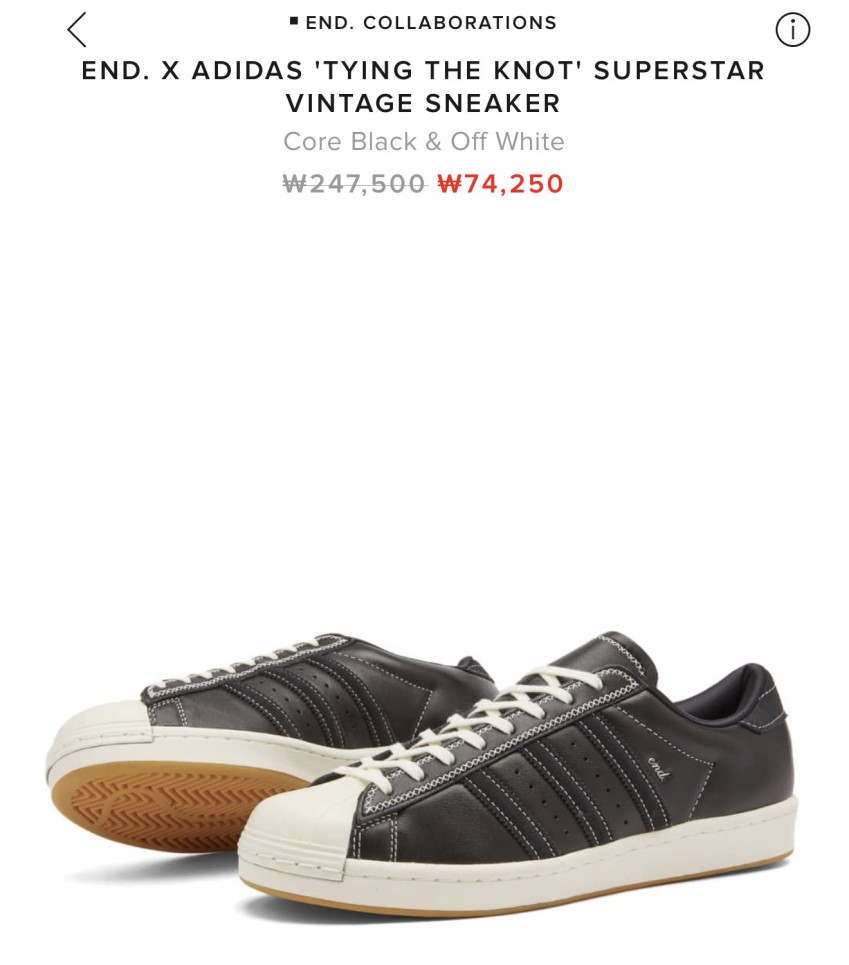This screenshot has height=965, width=849.
Task: Tap the Core Black & Off White colour label
Action: click(424, 142)
